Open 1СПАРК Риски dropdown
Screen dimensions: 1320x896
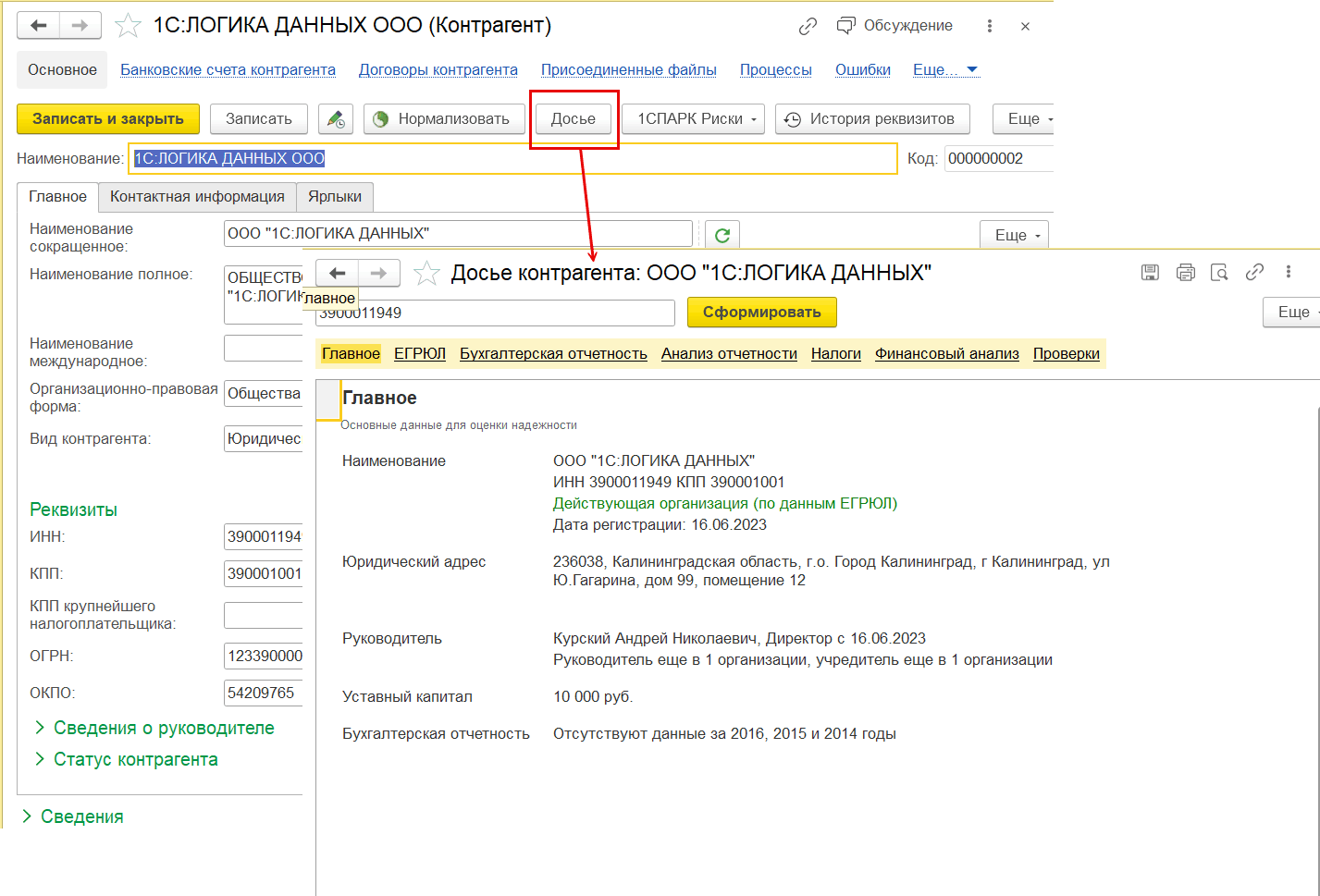[693, 119]
